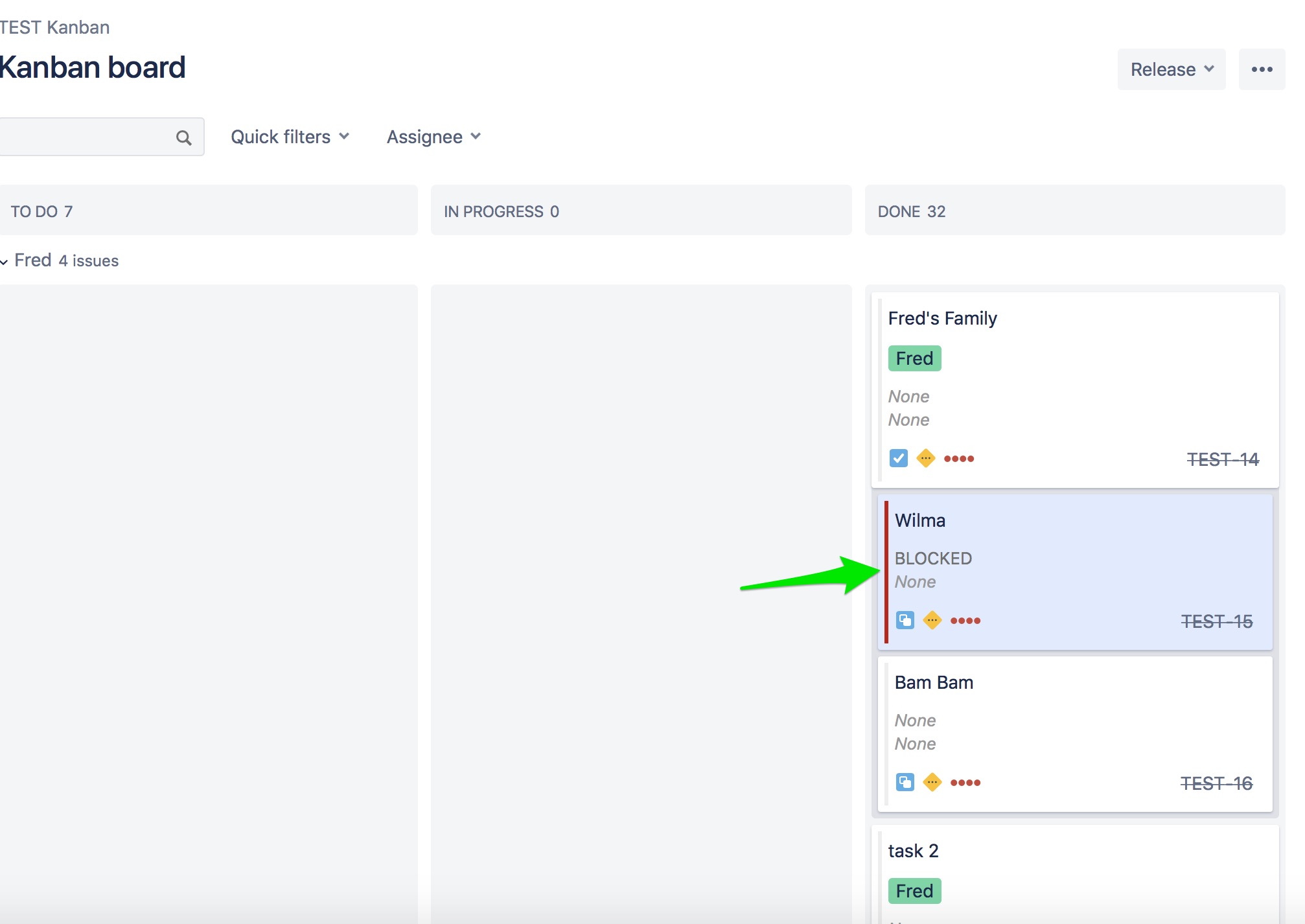Click inside the board search field
The height and width of the screenshot is (924, 1305).
click(84, 137)
